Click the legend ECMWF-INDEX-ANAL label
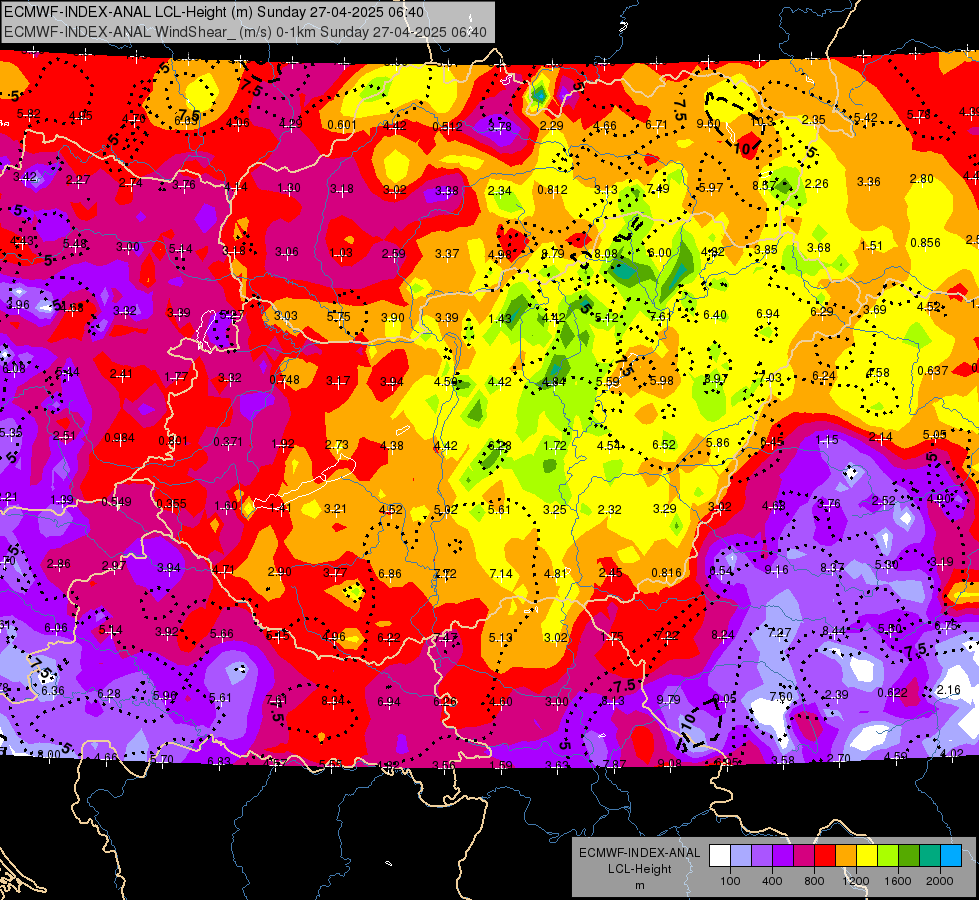 639,853
